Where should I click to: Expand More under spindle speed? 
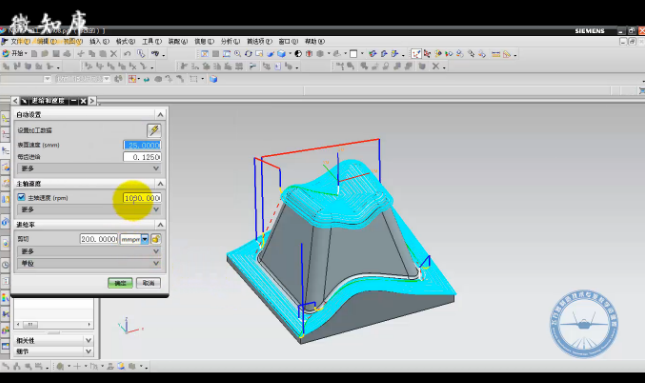point(89,209)
